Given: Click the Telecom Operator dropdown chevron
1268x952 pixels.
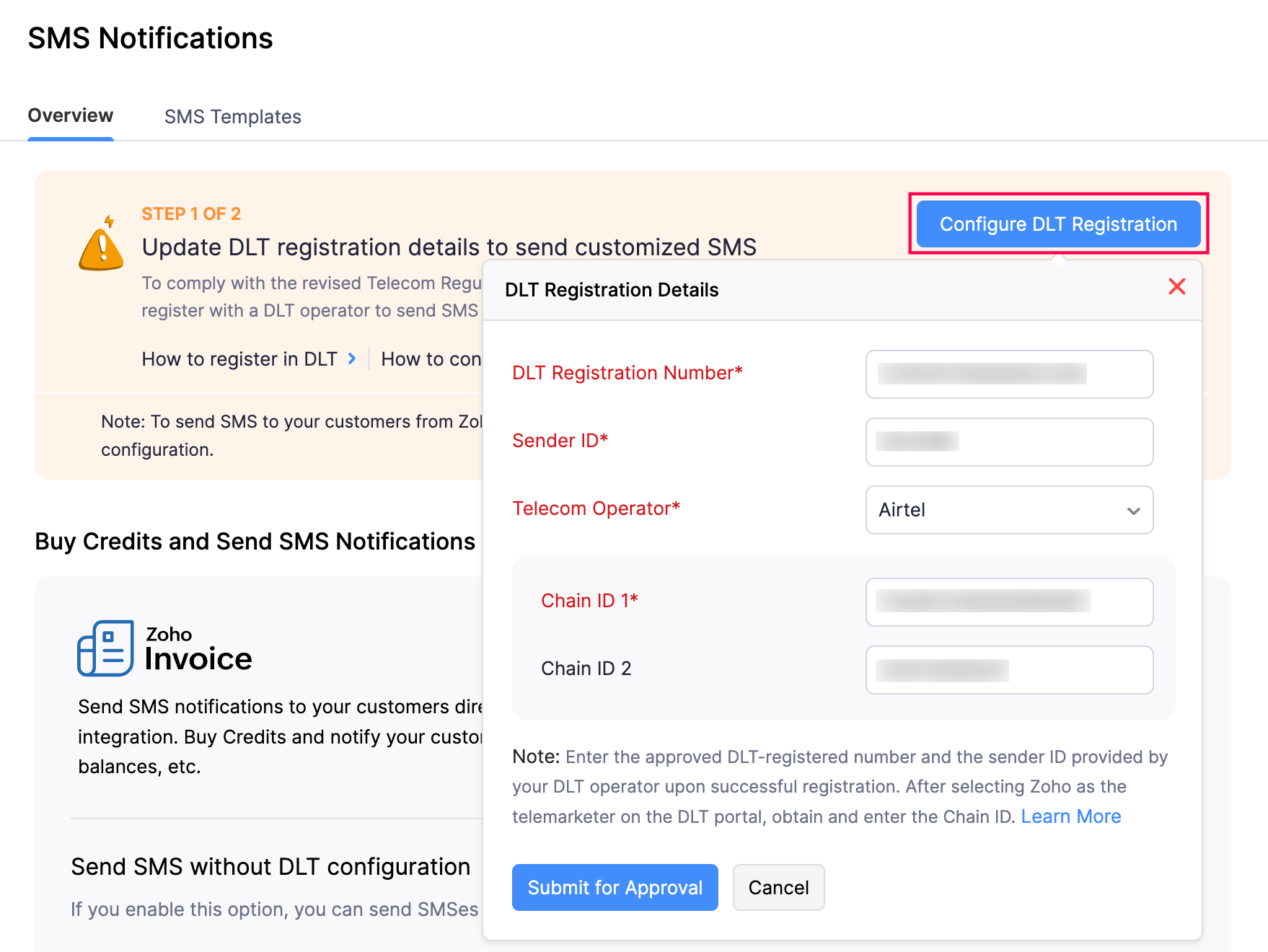Looking at the screenshot, I should (1133, 511).
